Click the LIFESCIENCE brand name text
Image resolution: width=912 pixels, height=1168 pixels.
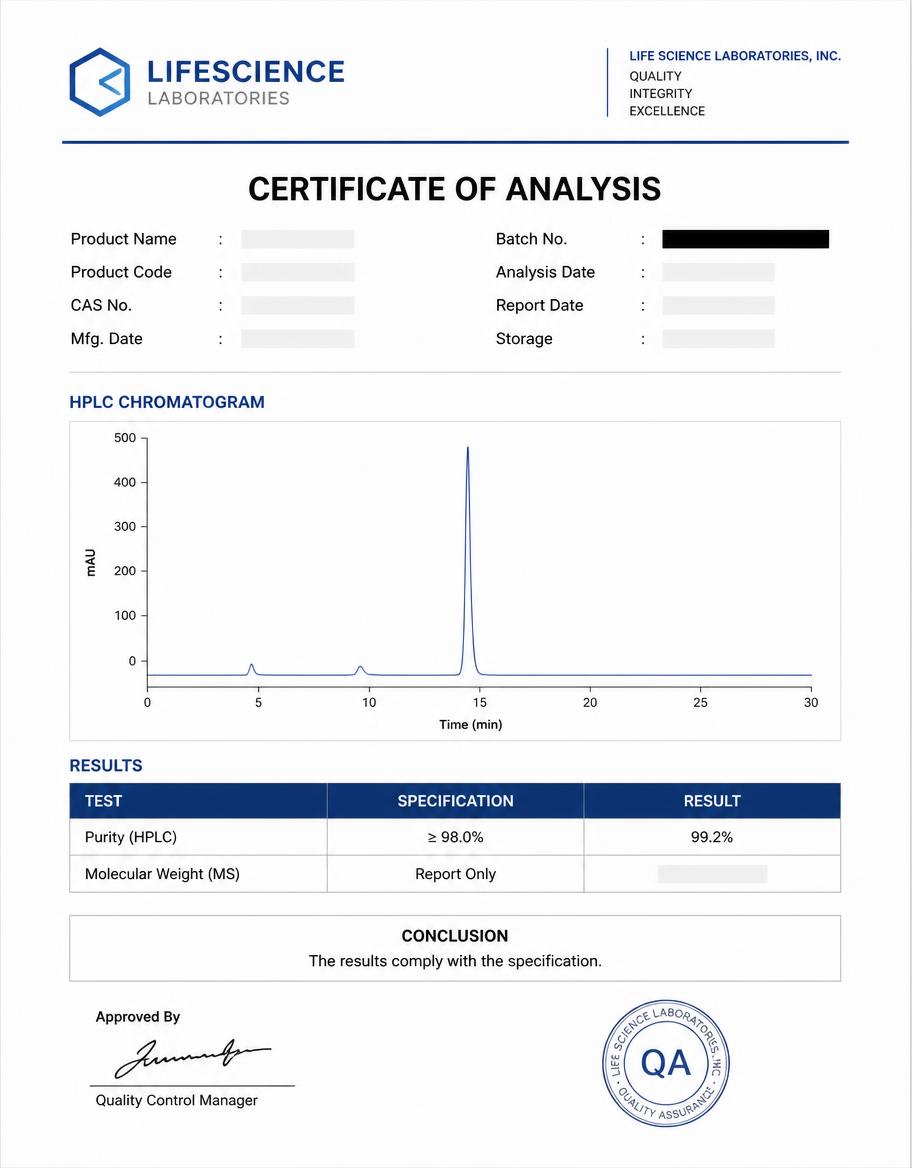point(246,72)
